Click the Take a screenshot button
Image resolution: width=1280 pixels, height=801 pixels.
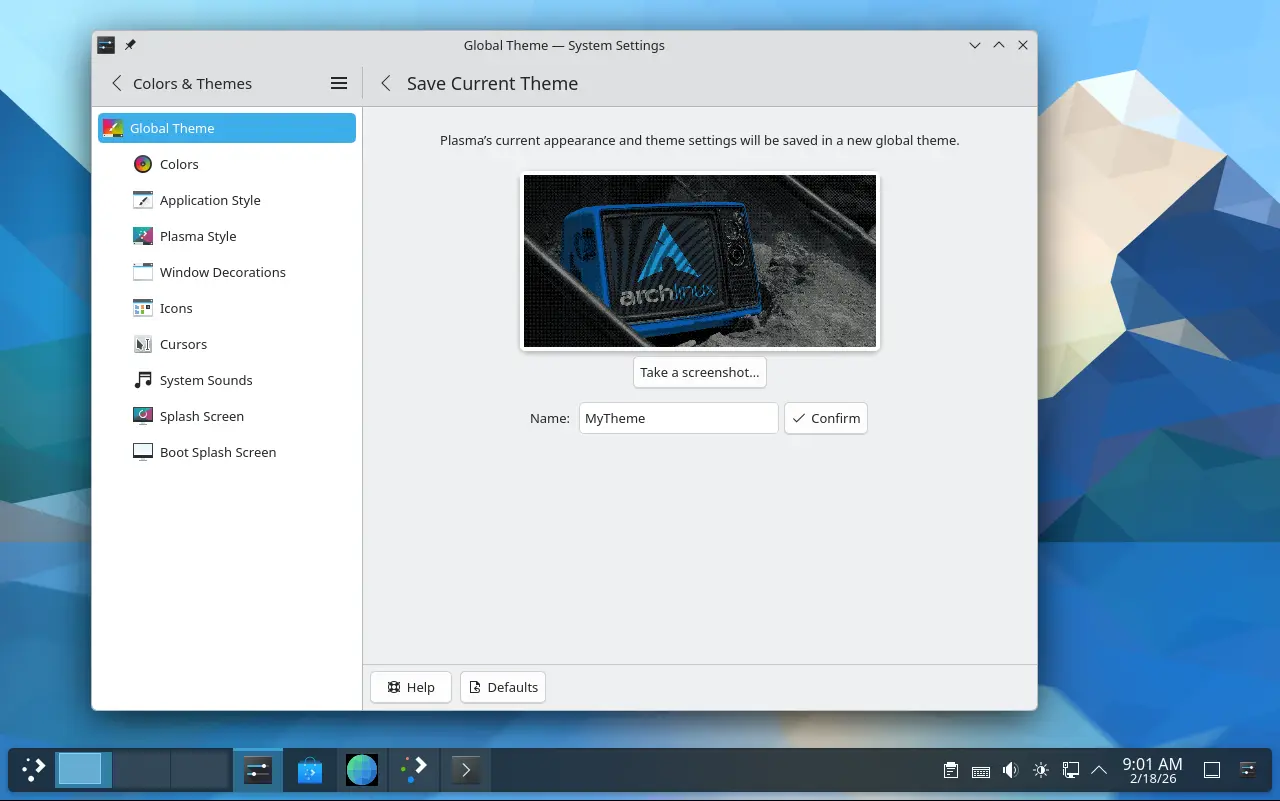(699, 372)
